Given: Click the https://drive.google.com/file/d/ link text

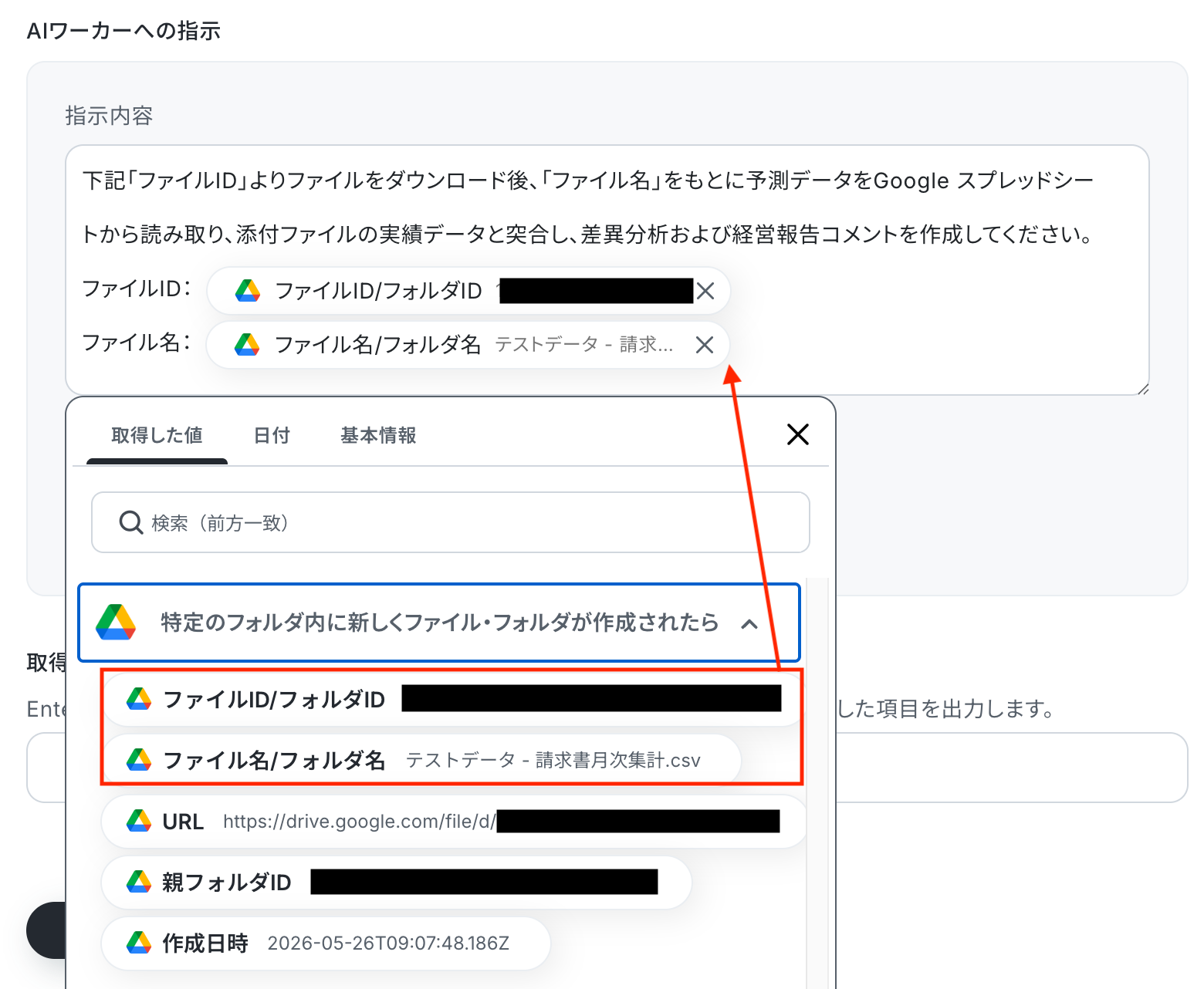Looking at the screenshot, I should pyautogui.click(x=360, y=822).
